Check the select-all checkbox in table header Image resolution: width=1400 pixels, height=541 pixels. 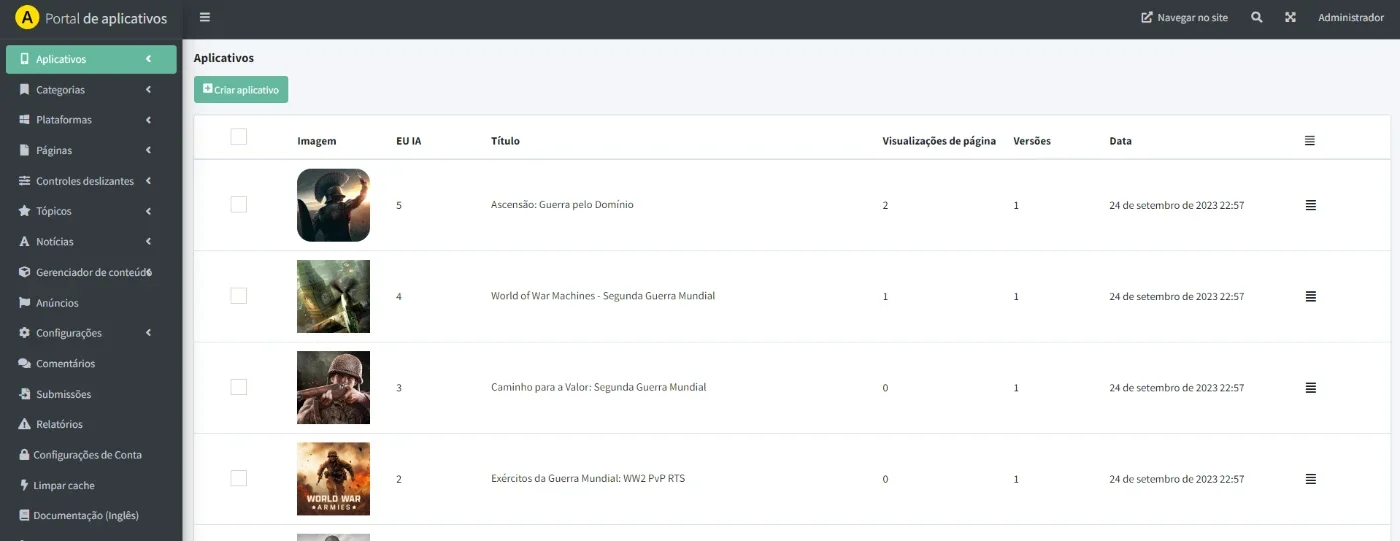238,137
